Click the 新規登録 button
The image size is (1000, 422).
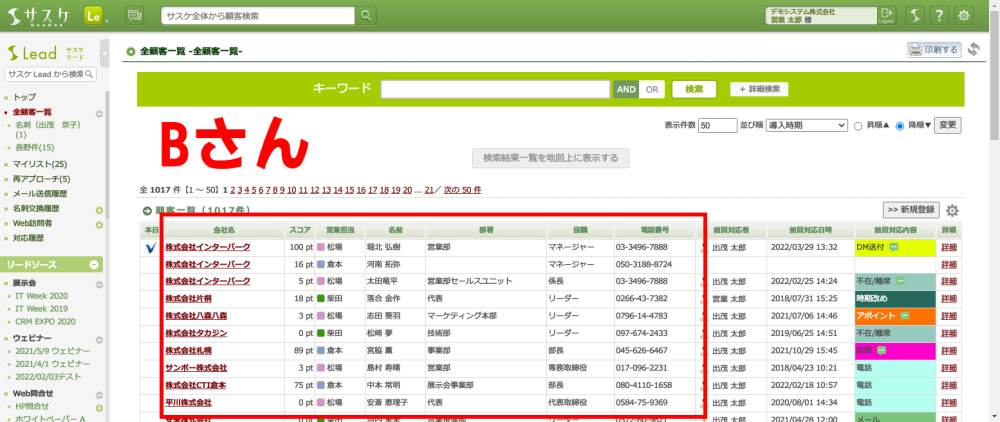click(x=911, y=210)
